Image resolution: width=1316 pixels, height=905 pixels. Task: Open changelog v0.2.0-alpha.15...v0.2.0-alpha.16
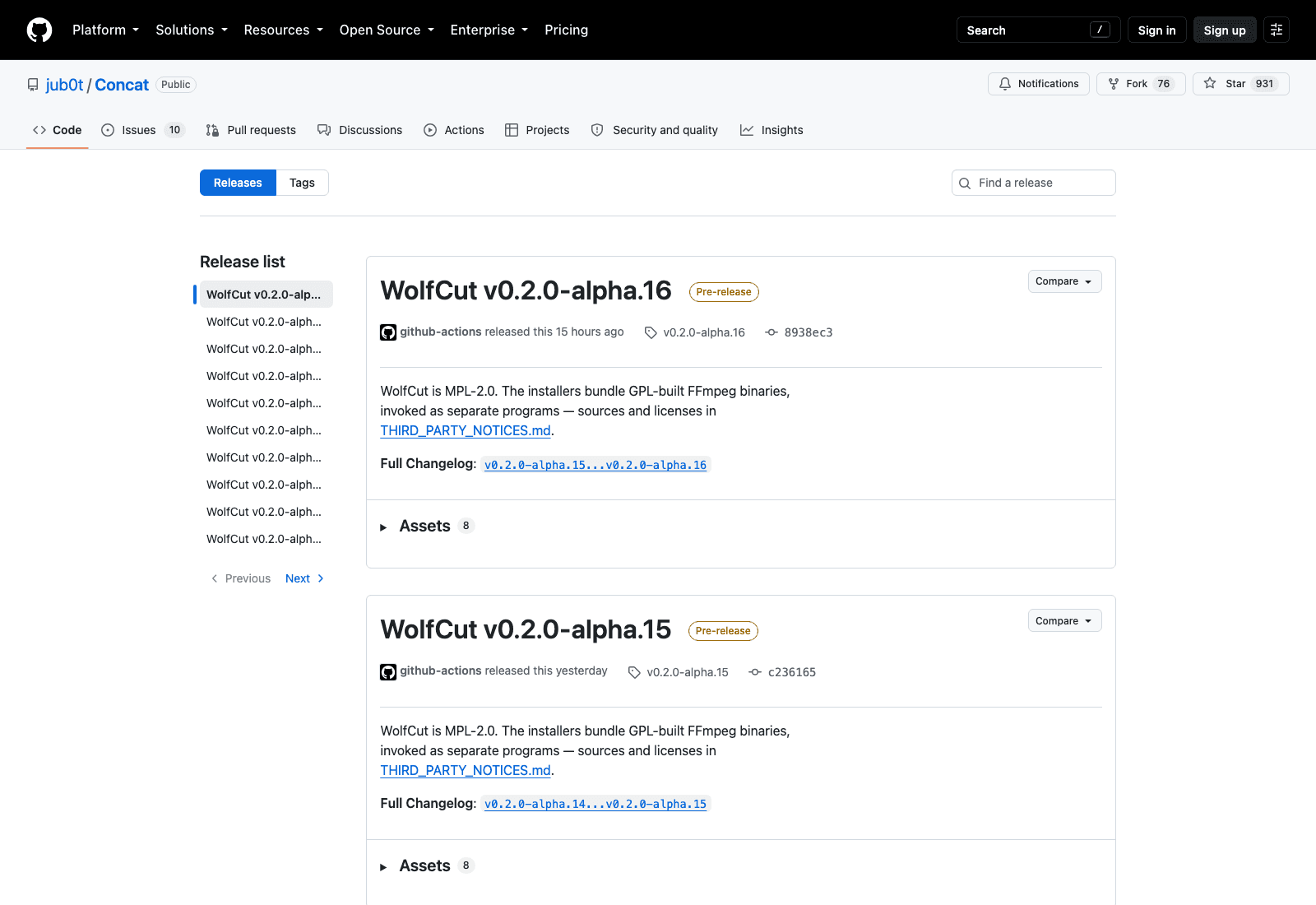(x=595, y=465)
